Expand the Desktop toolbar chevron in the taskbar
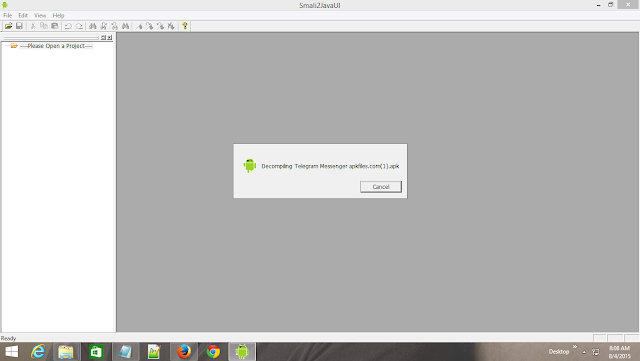This screenshot has width=640, height=361. coord(575,347)
